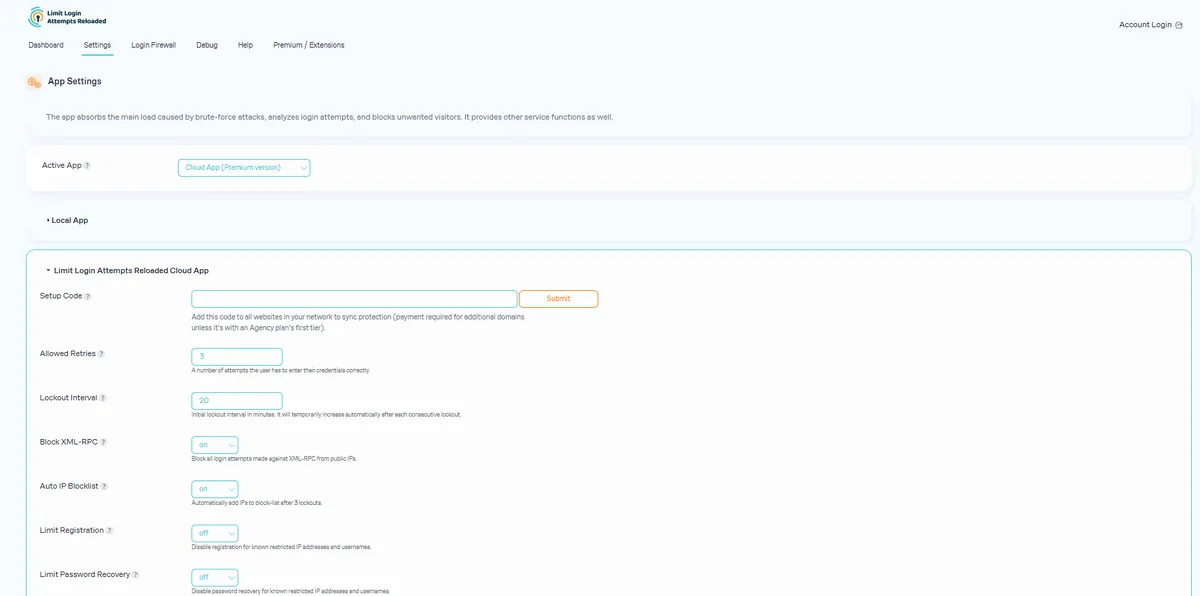Click help icon next to Limit Registration
Viewport: 1200px width, 596px height.
click(x=110, y=531)
